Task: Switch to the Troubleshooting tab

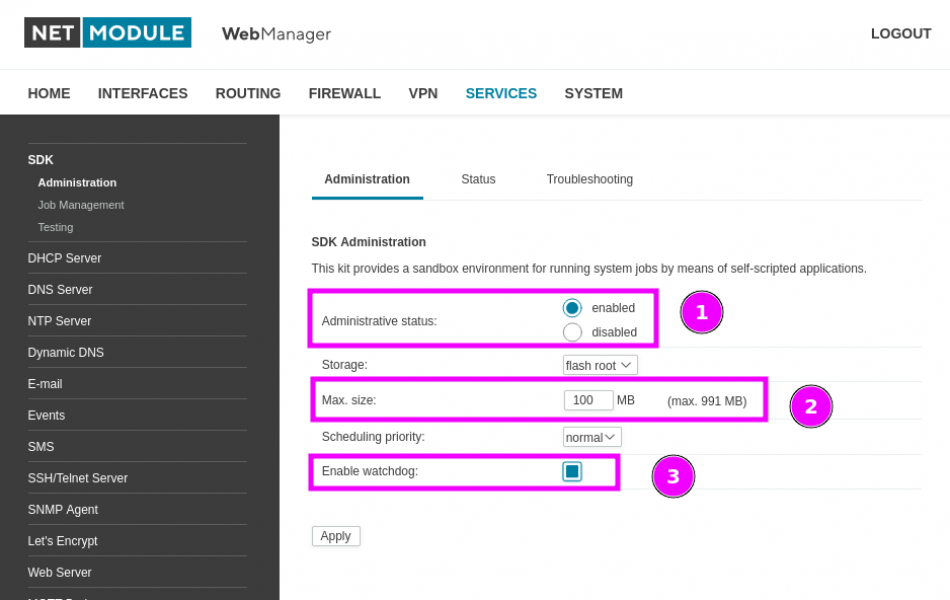Action: [x=589, y=180]
